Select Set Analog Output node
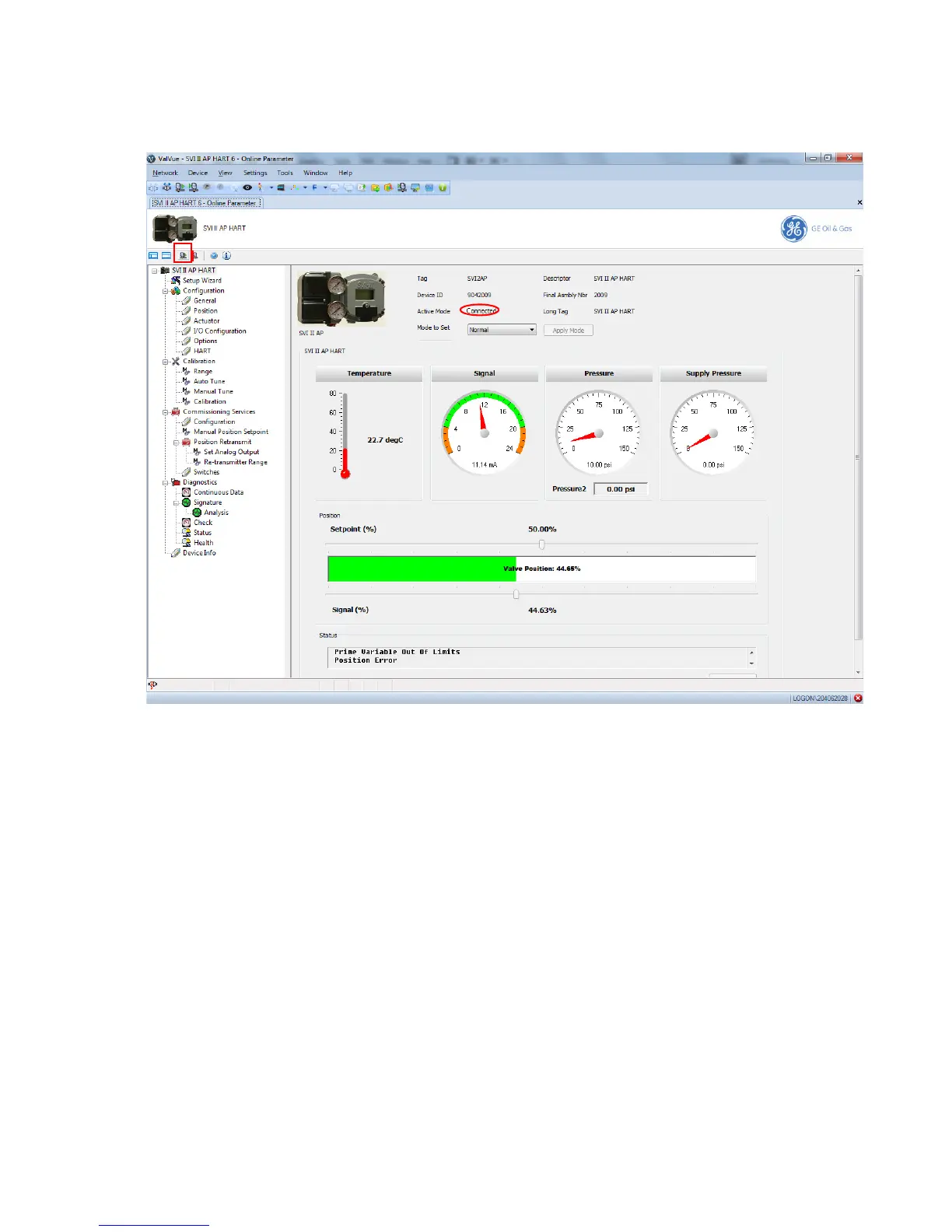This screenshot has height=1232, width=952. pyautogui.click(x=232, y=452)
